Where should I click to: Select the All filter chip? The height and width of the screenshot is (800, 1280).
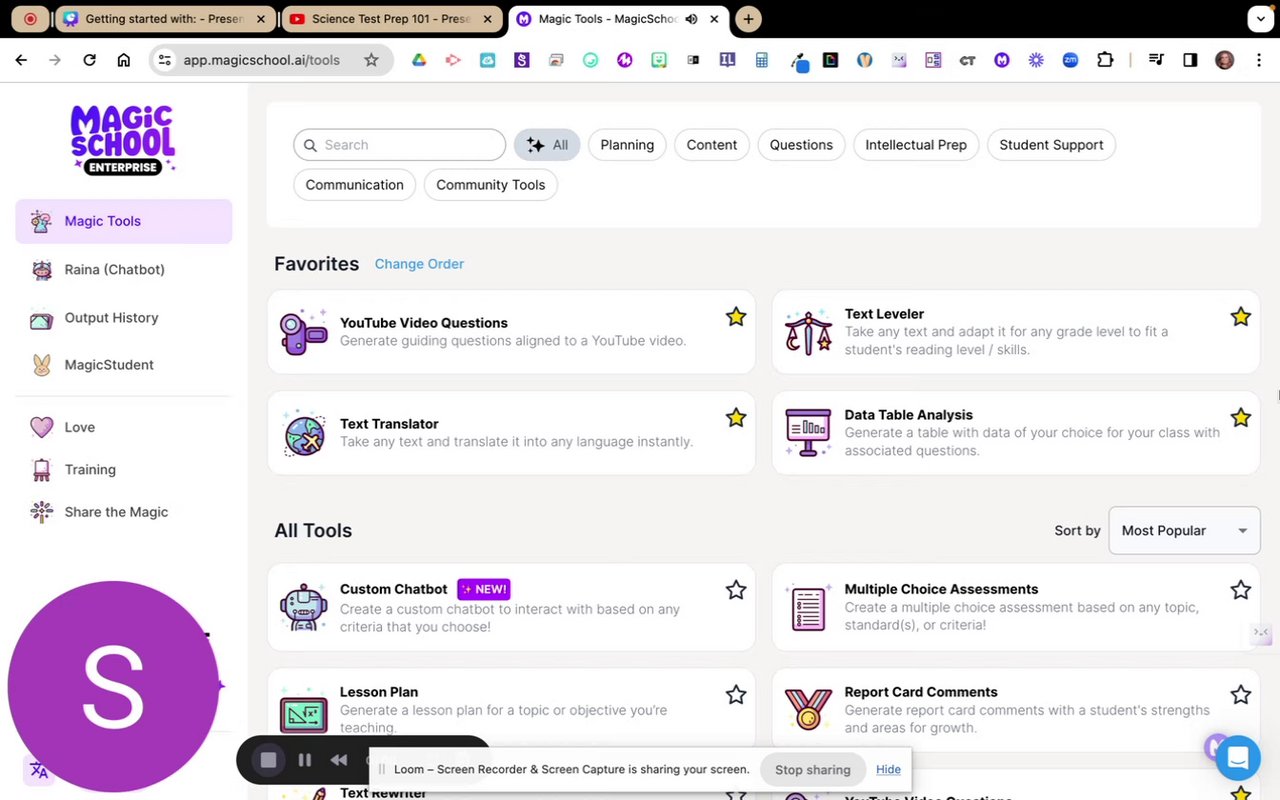pos(547,145)
